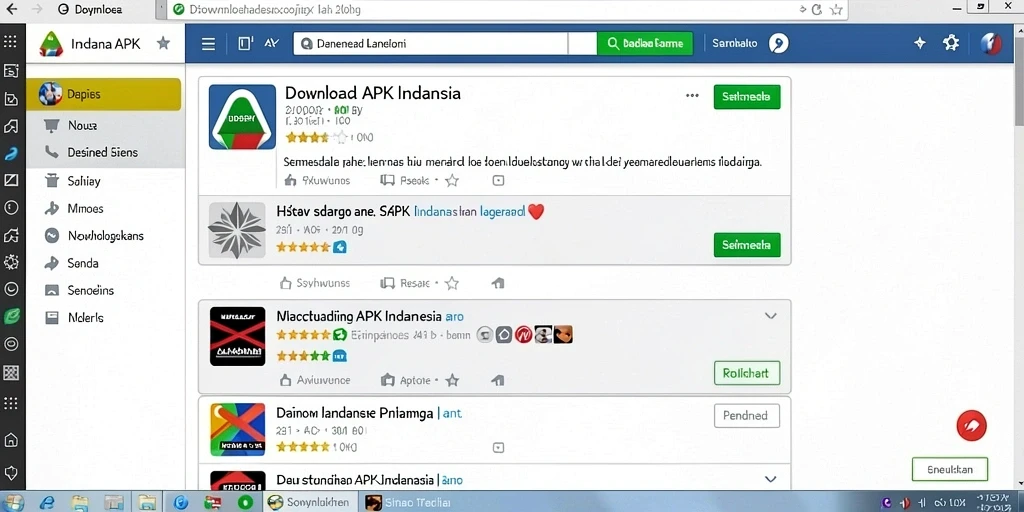Screen dimensions: 1024x512
Task: Click the AY icon in header
Action: point(272,43)
